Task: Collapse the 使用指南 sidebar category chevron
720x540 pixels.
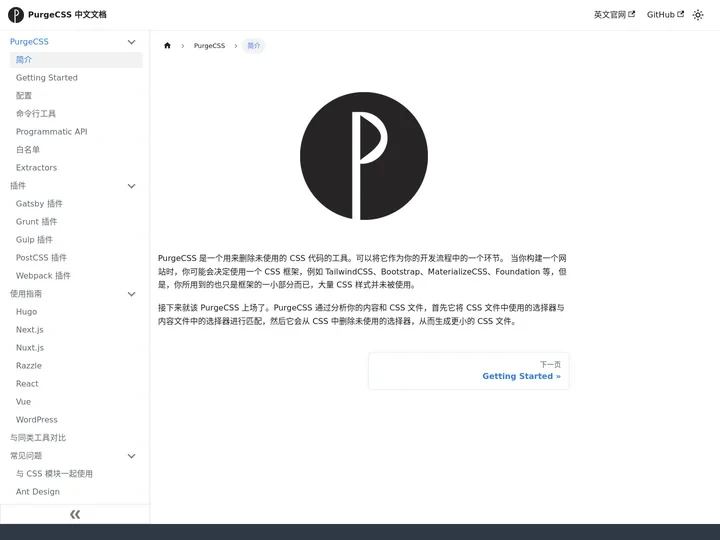Action: pyautogui.click(x=131, y=294)
